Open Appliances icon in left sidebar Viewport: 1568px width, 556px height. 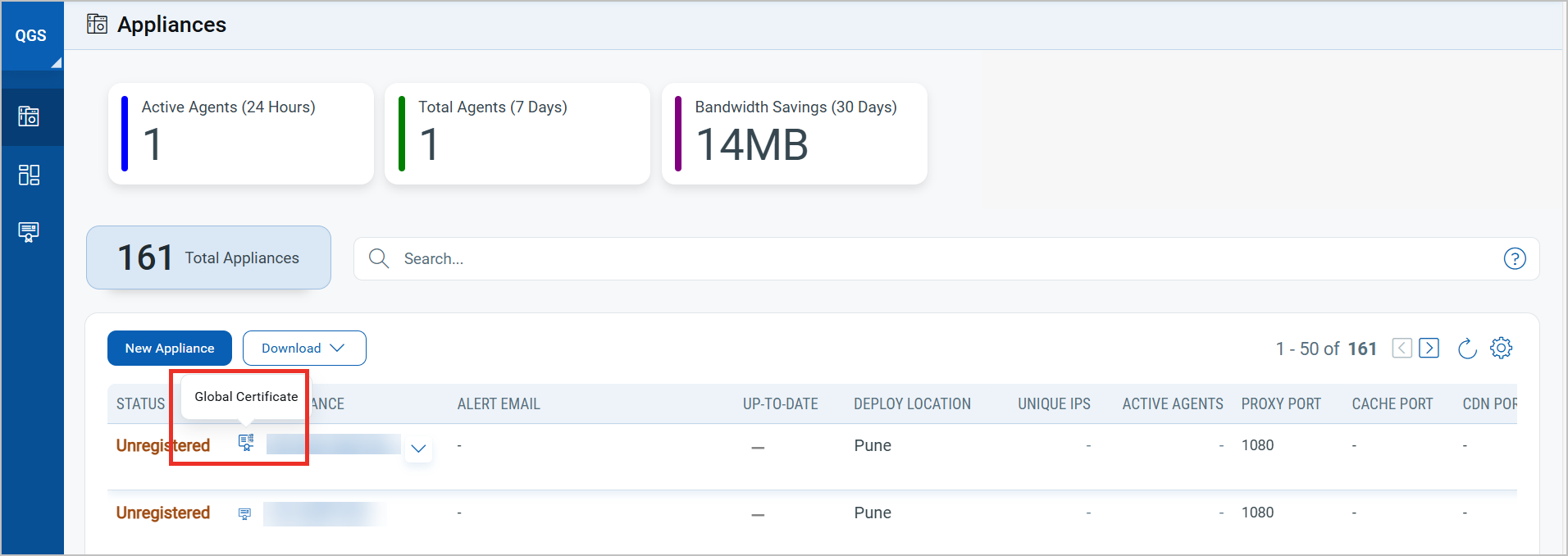pyautogui.click(x=29, y=116)
